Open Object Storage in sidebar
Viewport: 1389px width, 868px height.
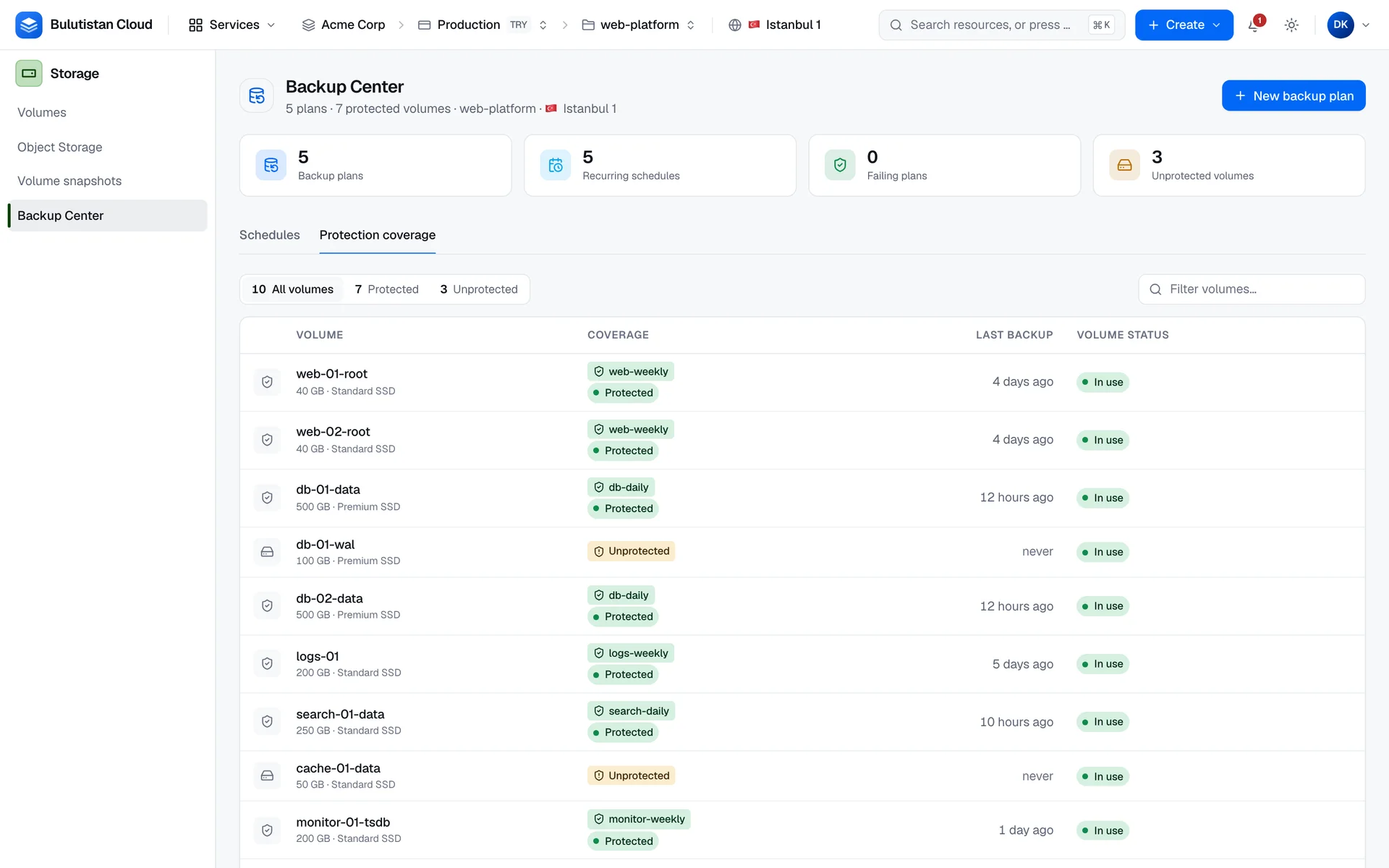(x=107, y=148)
